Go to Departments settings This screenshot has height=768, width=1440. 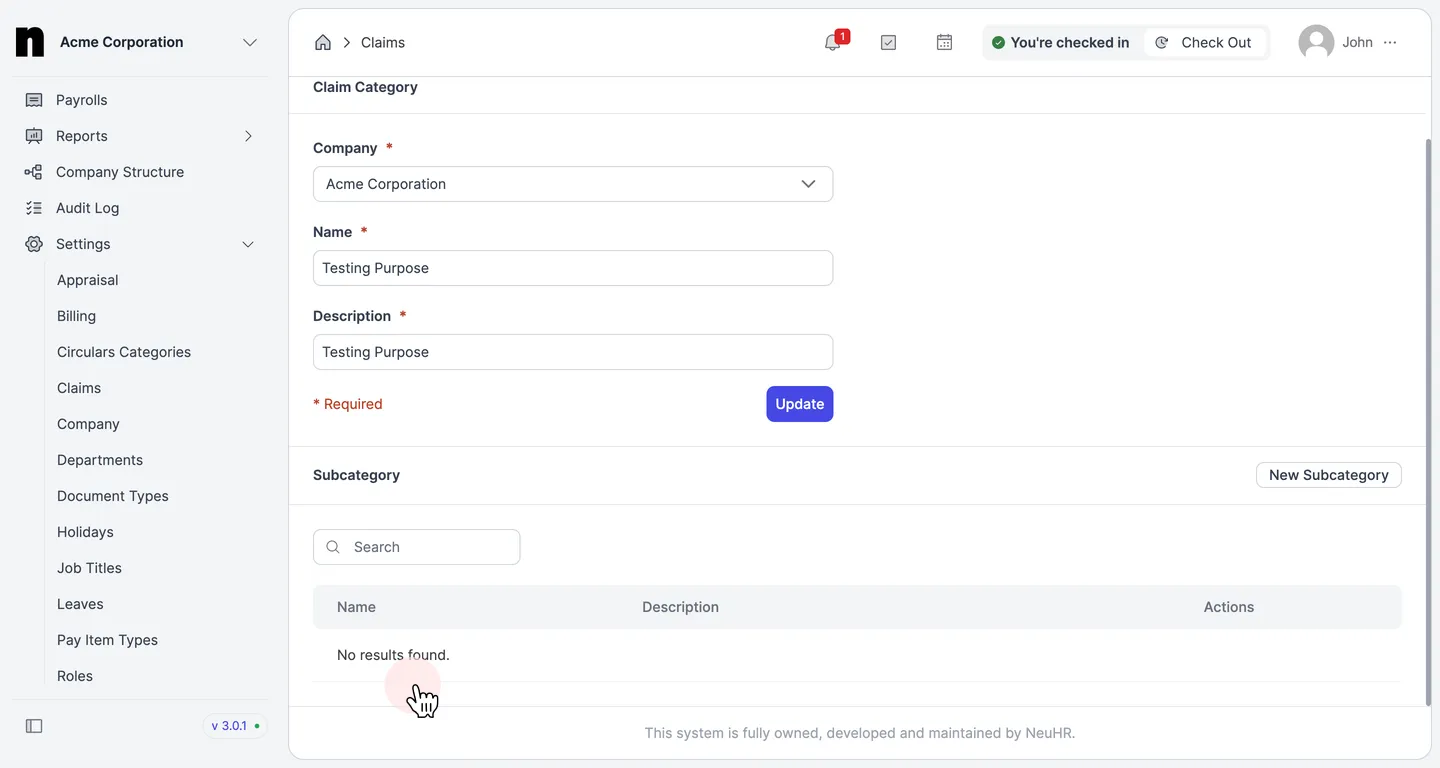tap(100, 460)
